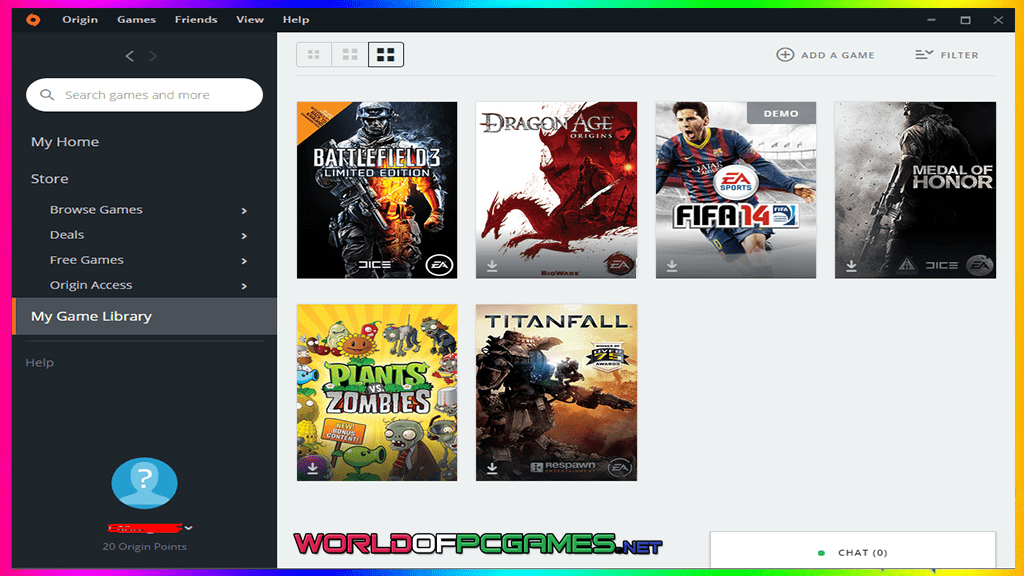This screenshot has width=1024, height=576.
Task: Select the FIFA 14 demo tile
Action: pos(736,190)
